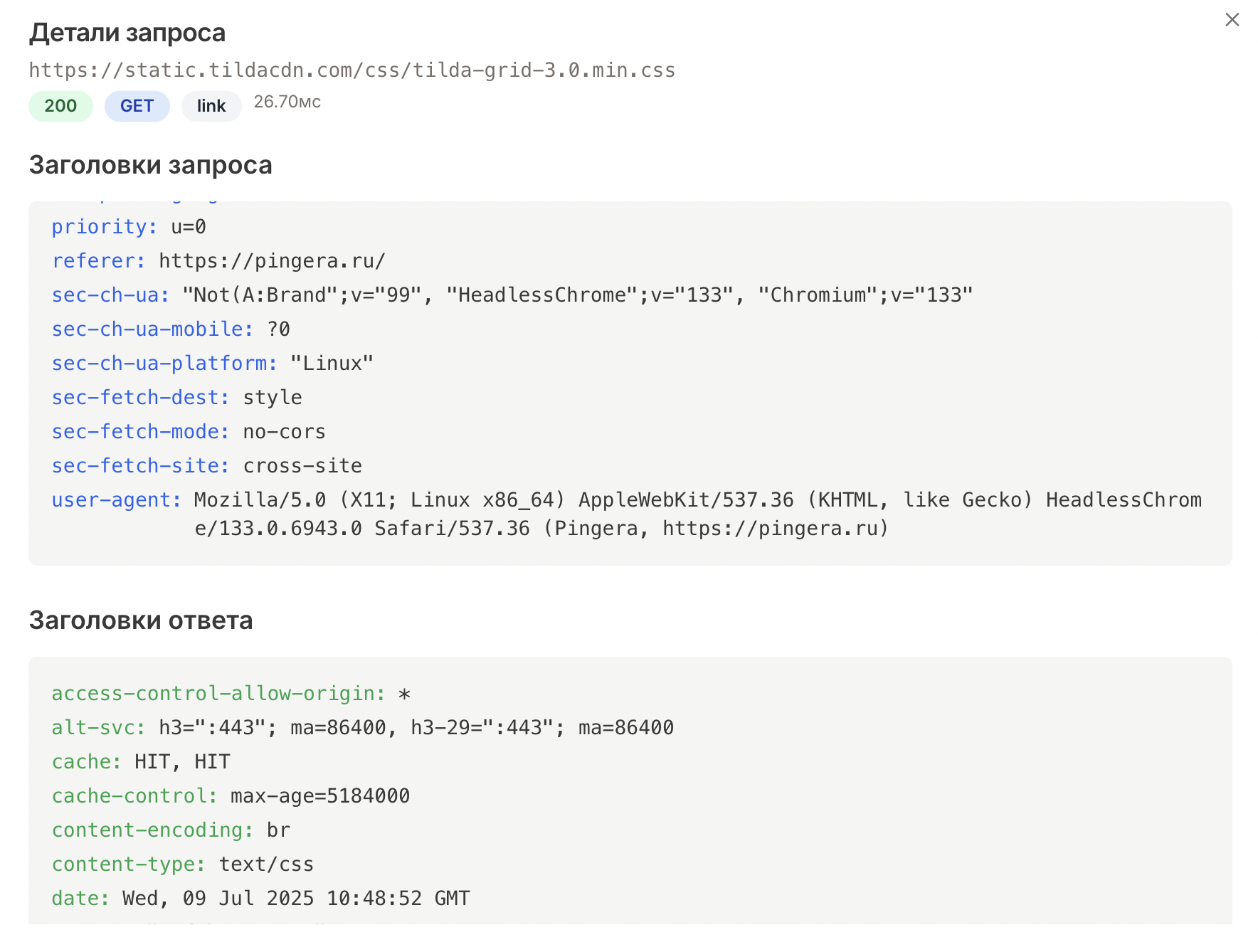Click the GET method badge
1258x952 pixels.
point(137,106)
